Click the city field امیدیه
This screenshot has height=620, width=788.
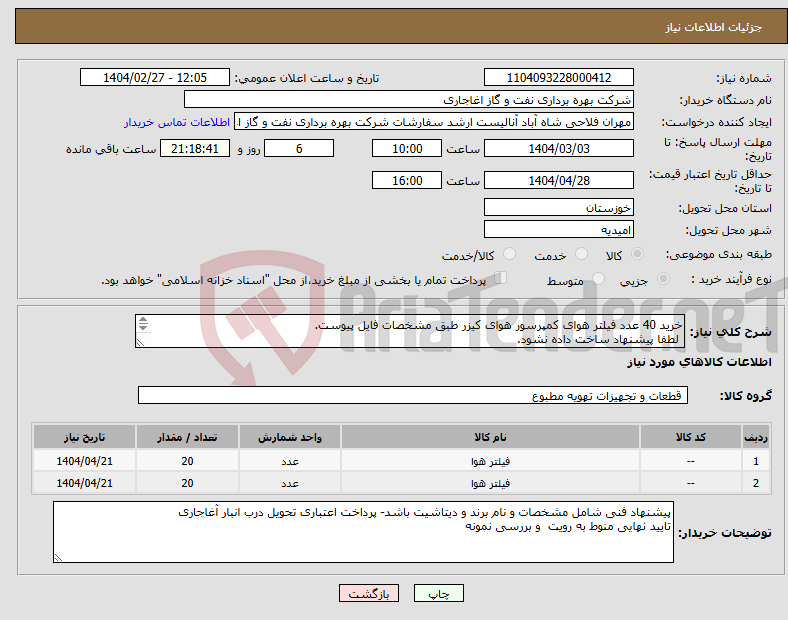pyautogui.click(x=558, y=229)
